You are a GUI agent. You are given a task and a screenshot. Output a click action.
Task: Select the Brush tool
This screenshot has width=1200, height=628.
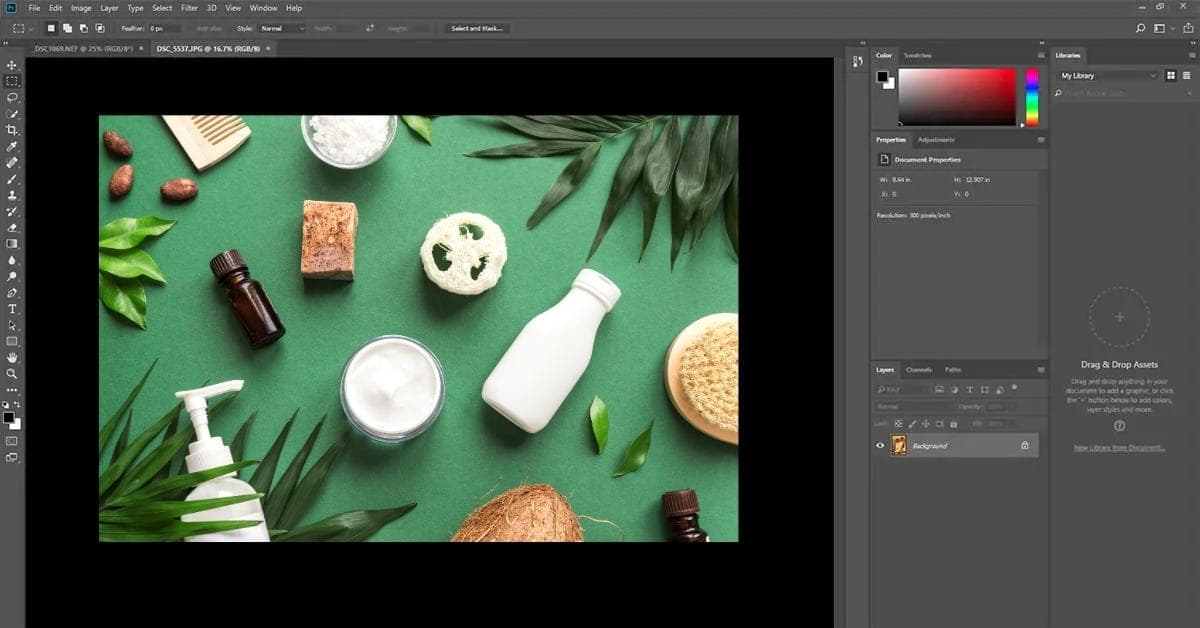pos(12,179)
